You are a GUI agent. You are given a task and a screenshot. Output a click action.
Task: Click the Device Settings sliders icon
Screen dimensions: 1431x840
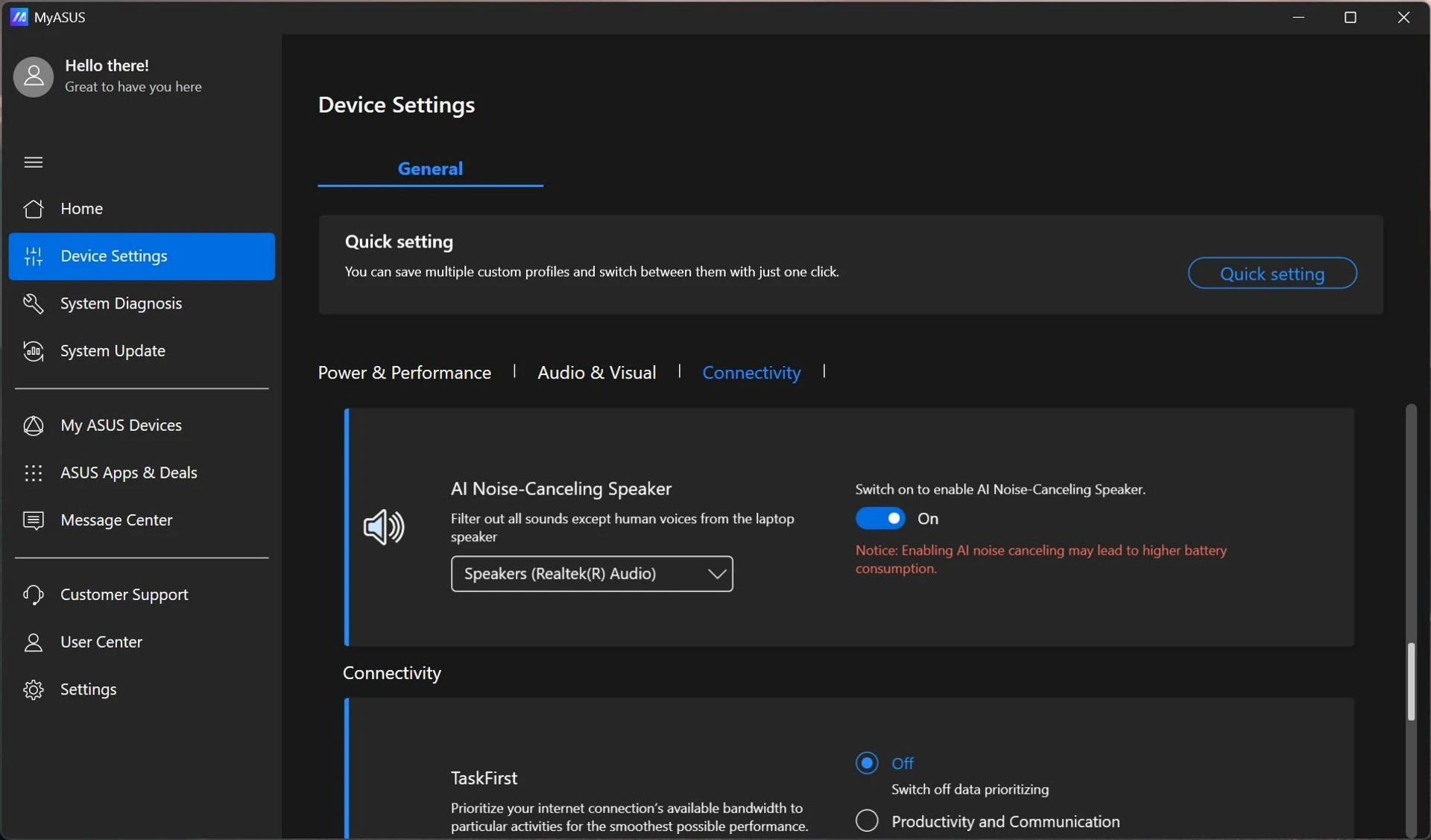pos(34,256)
